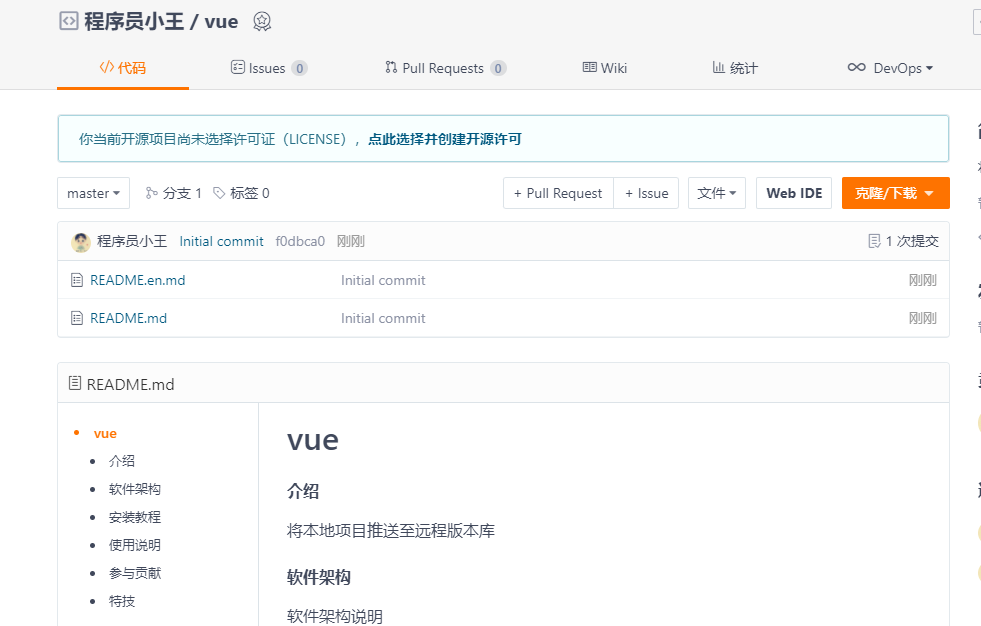The height and width of the screenshot is (626, 981).
Task: Open the Web IDE button
Action: click(794, 193)
